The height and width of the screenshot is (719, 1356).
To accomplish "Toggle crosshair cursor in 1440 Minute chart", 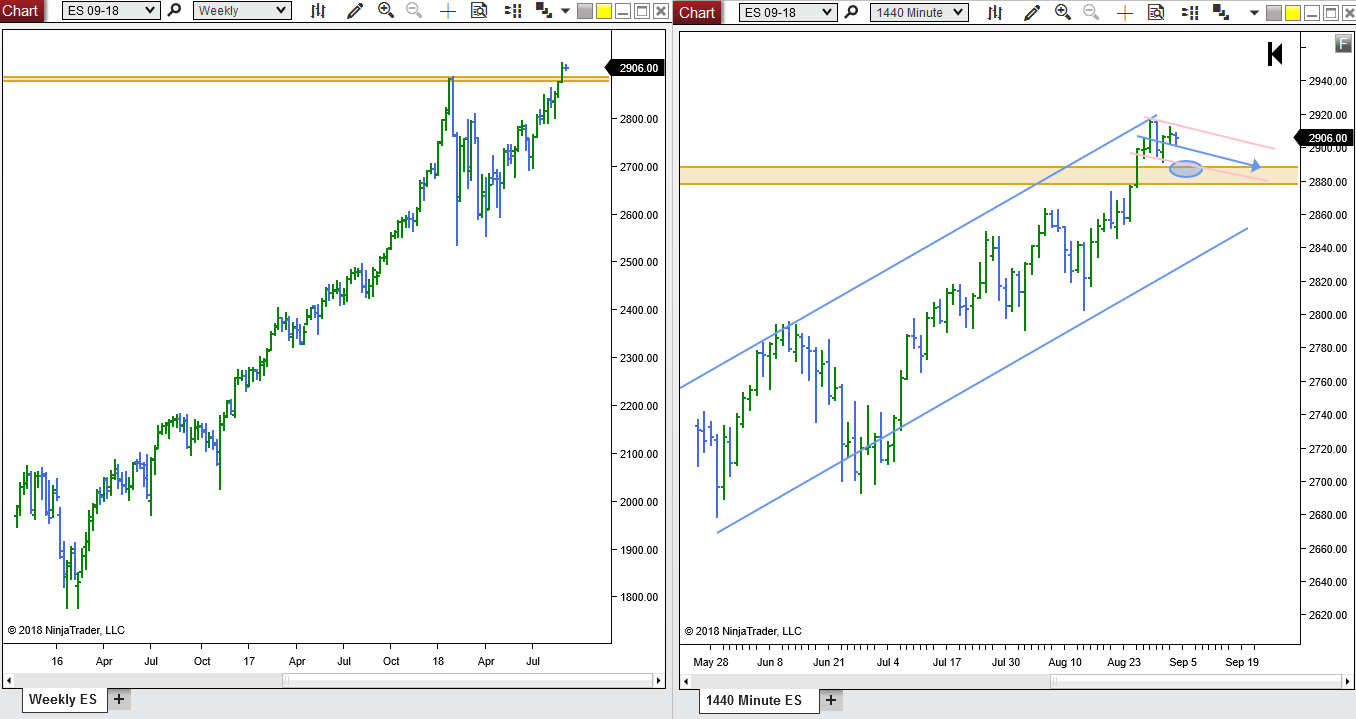I will 1124,12.
